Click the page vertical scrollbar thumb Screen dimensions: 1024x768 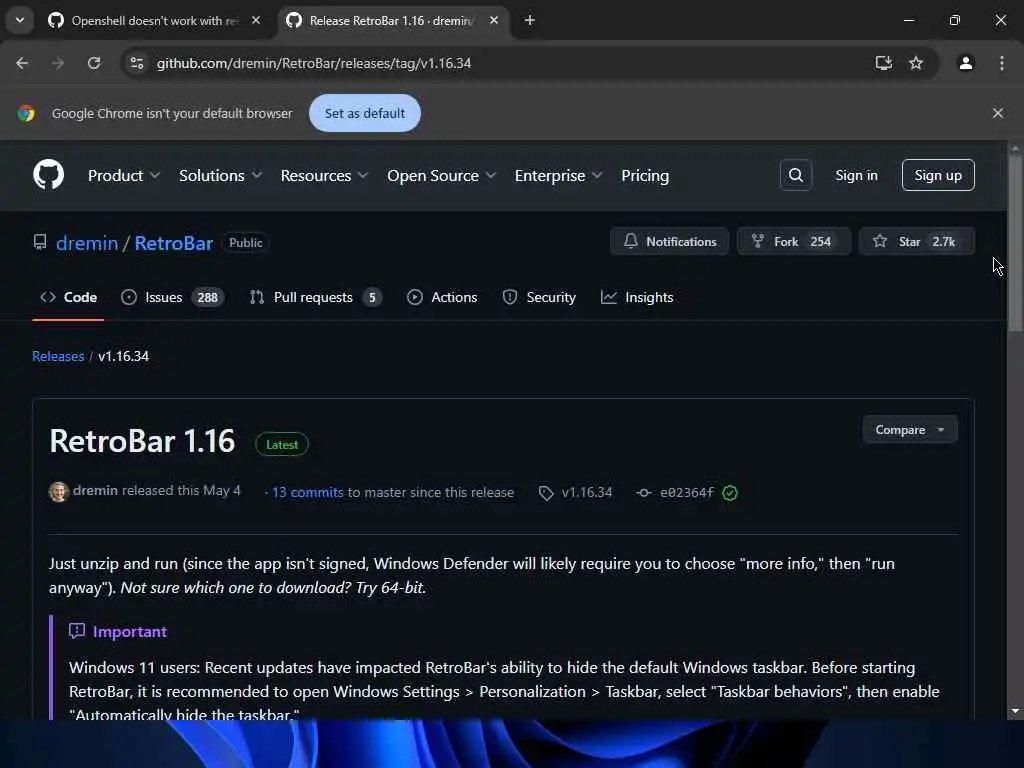coord(1014,243)
